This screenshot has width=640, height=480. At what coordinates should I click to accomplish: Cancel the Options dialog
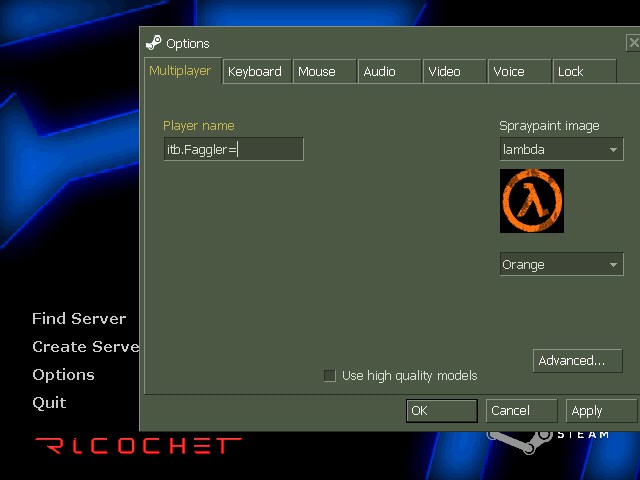coord(521,411)
